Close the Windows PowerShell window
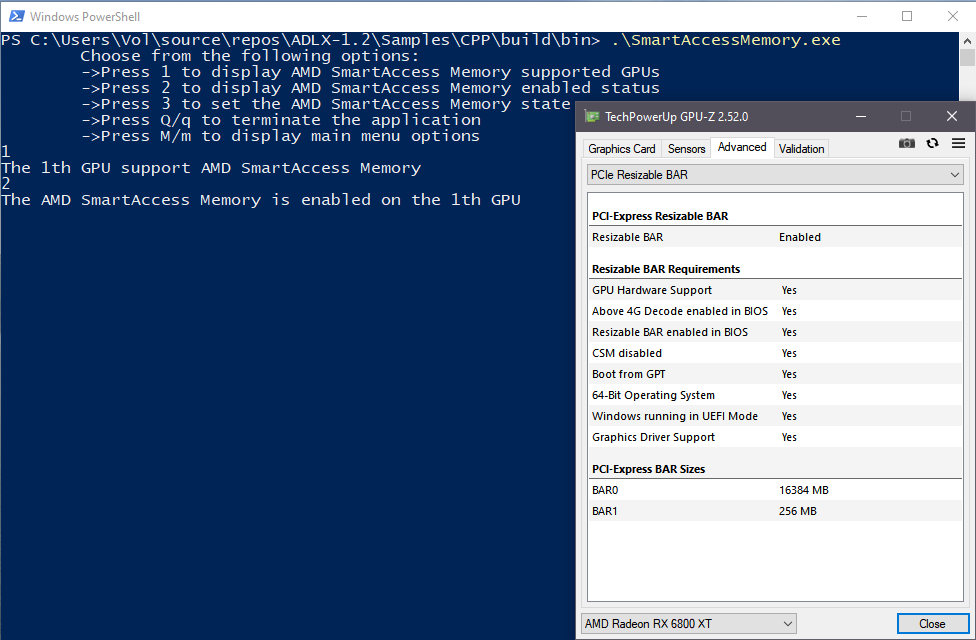 pyautogui.click(x=952, y=16)
